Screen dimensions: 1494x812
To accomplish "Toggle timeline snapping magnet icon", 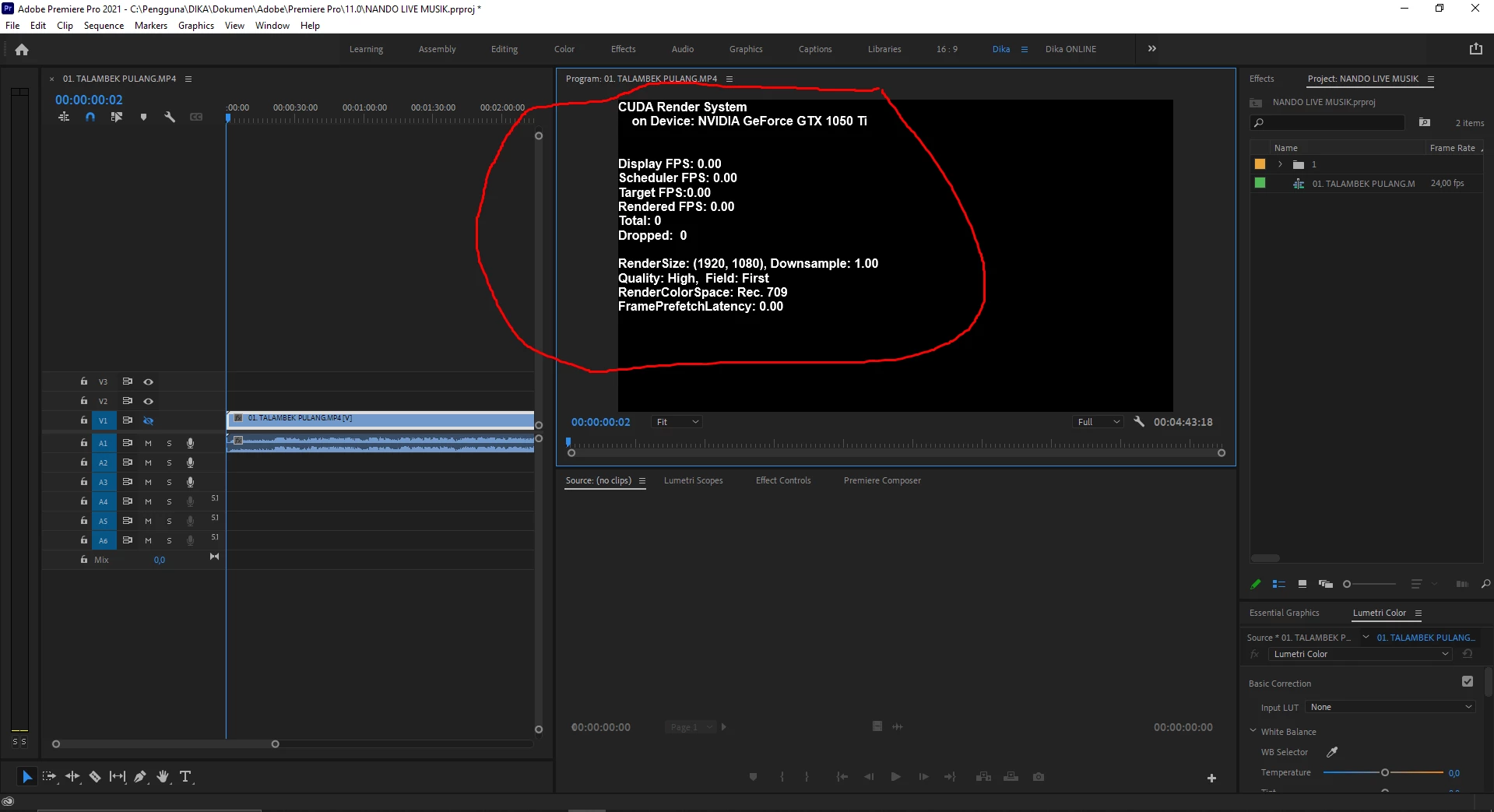I will click(90, 117).
